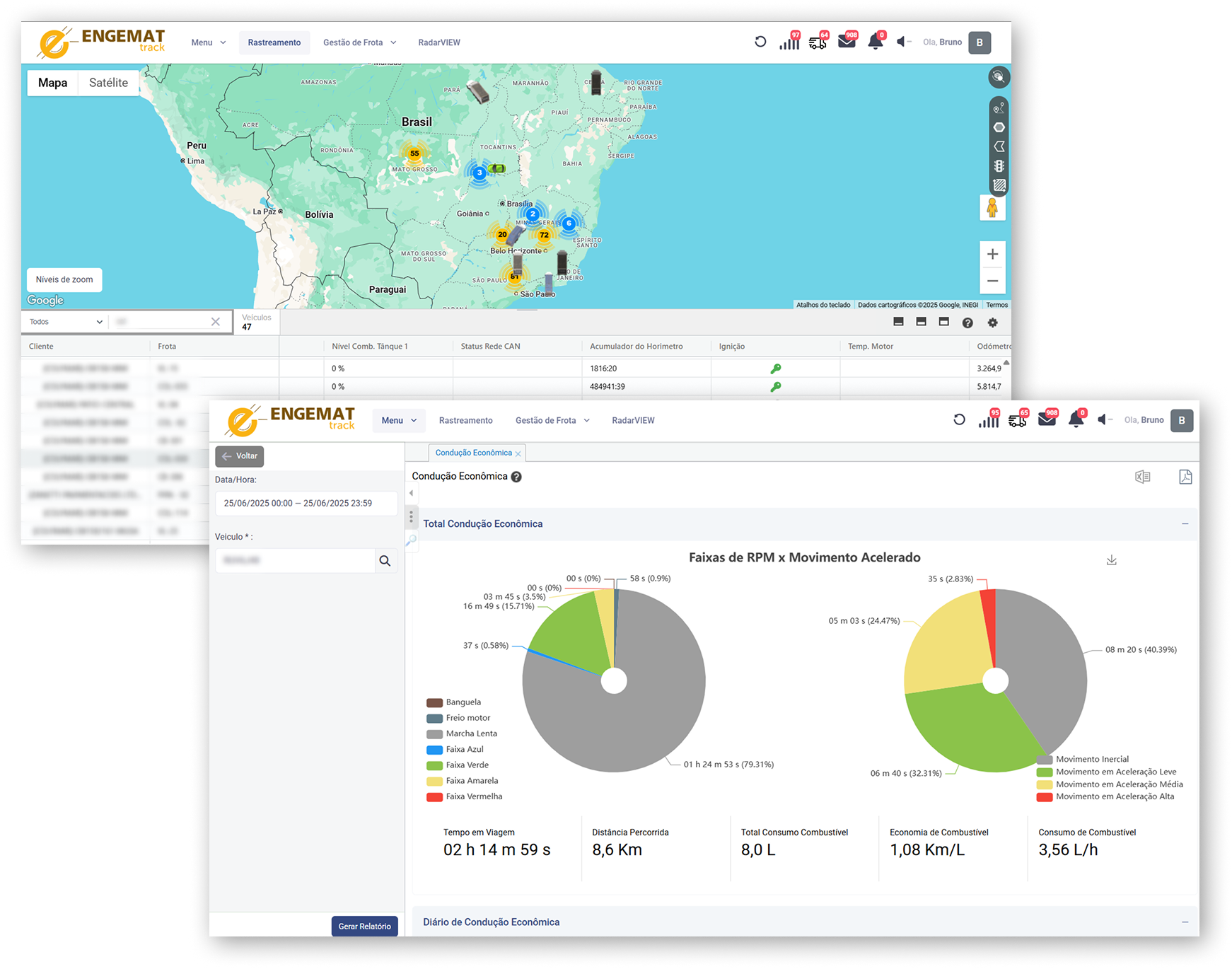Open the Todos filter dropdown
Screen dimensions: 1232x969
[66, 322]
